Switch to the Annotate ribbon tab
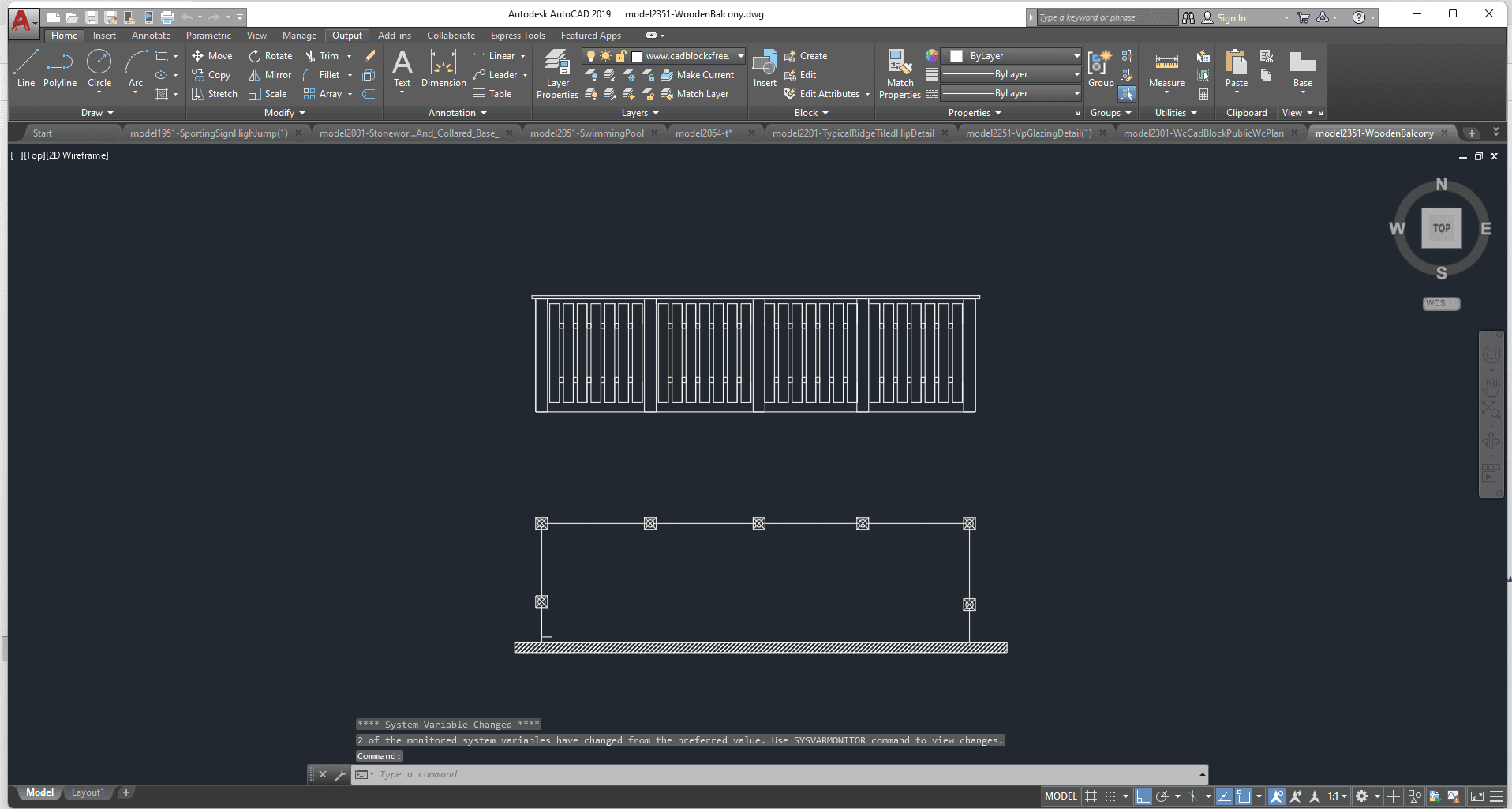1512x809 pixels. point(151,36)
